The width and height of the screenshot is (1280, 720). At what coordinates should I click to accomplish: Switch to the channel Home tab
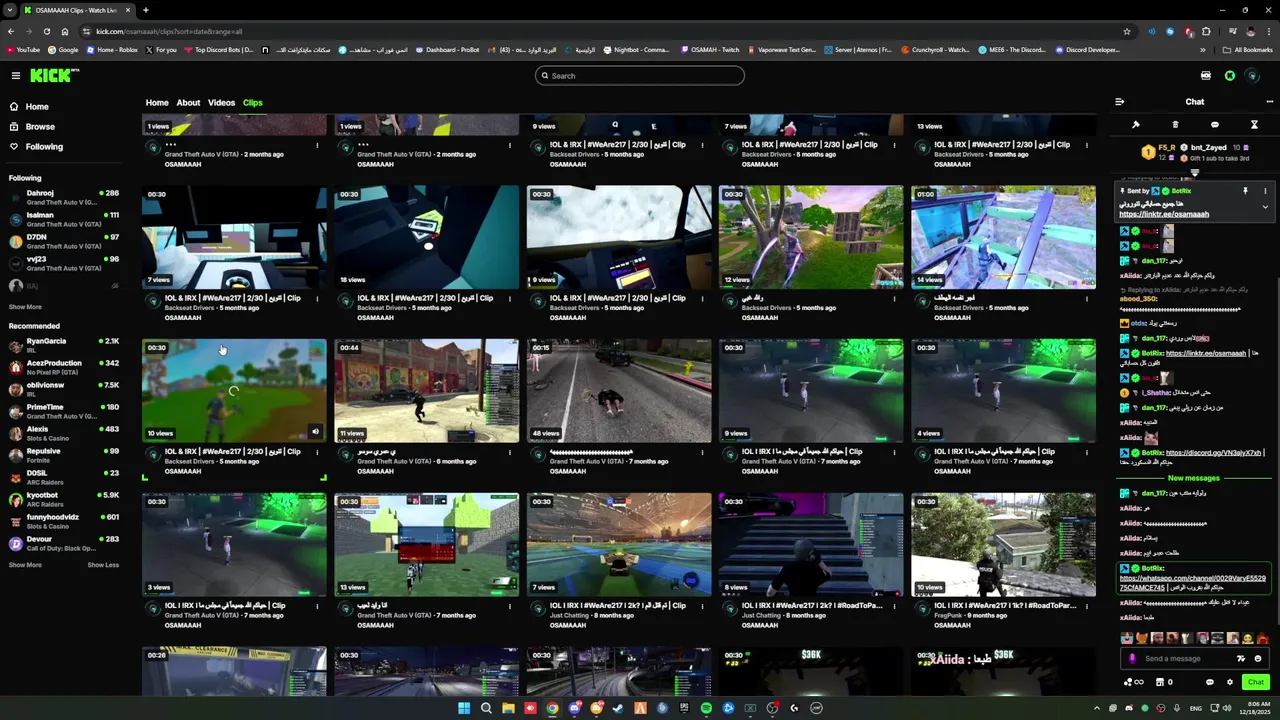157,103
